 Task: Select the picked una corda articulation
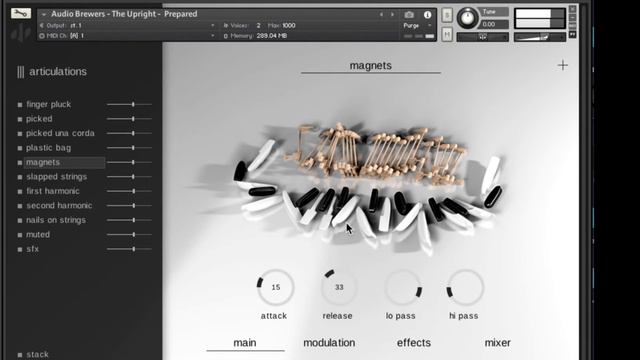[x=60, y=133]
